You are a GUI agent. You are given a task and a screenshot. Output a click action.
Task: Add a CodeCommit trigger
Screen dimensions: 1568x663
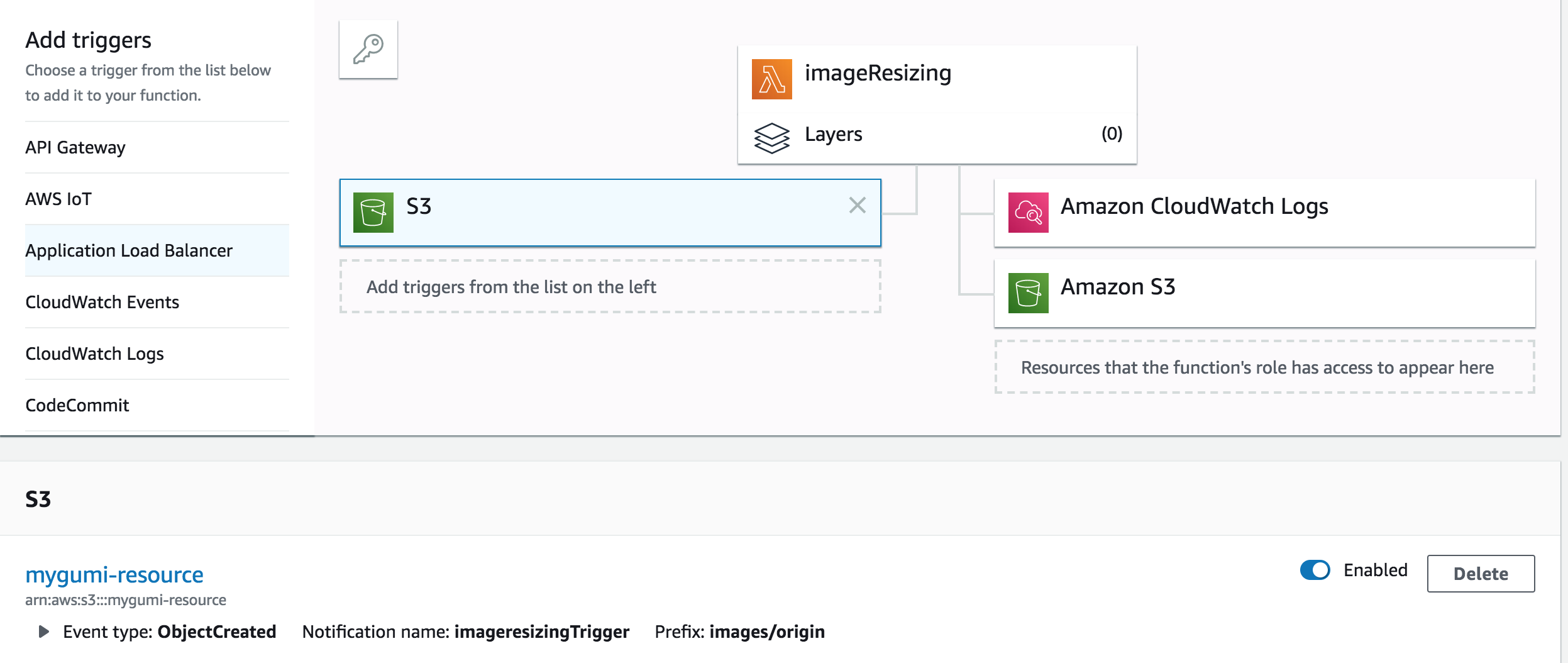(x=157, y=405)
